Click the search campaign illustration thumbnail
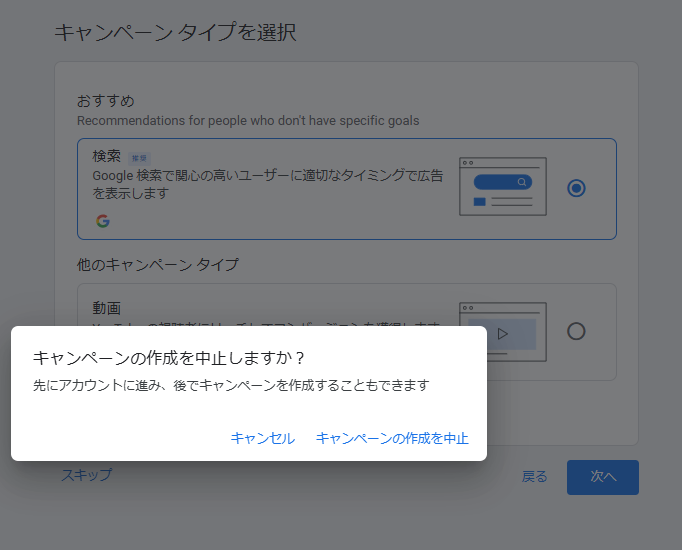The height and width of the screenshot is (550, 682). pyautogui.click(x=503, y=187)
